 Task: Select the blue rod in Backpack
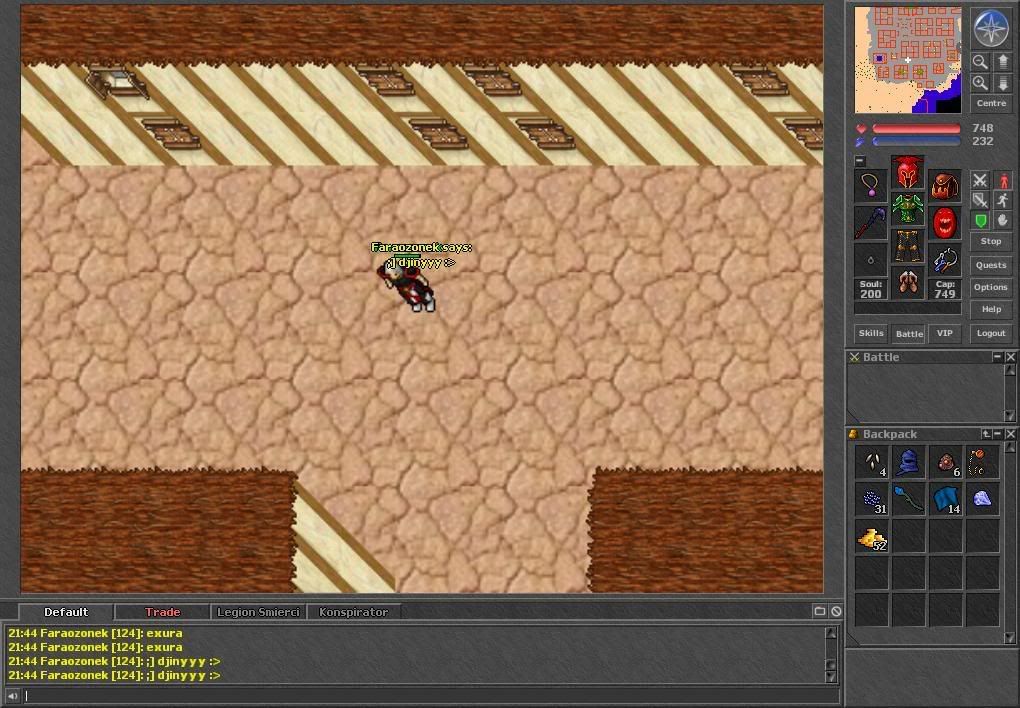pyautogui.click(x=908, y=499)
